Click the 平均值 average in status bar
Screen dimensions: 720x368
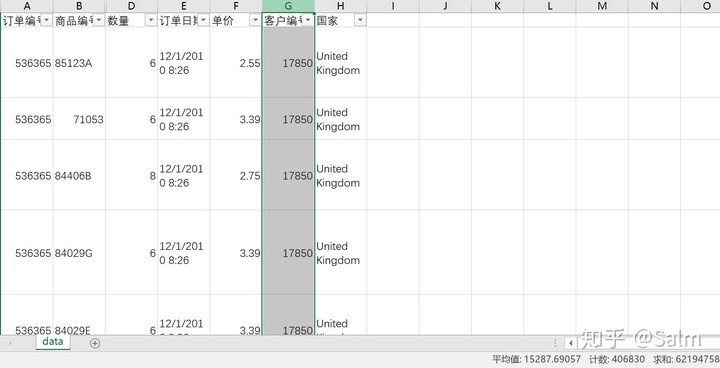coord(536,359)
